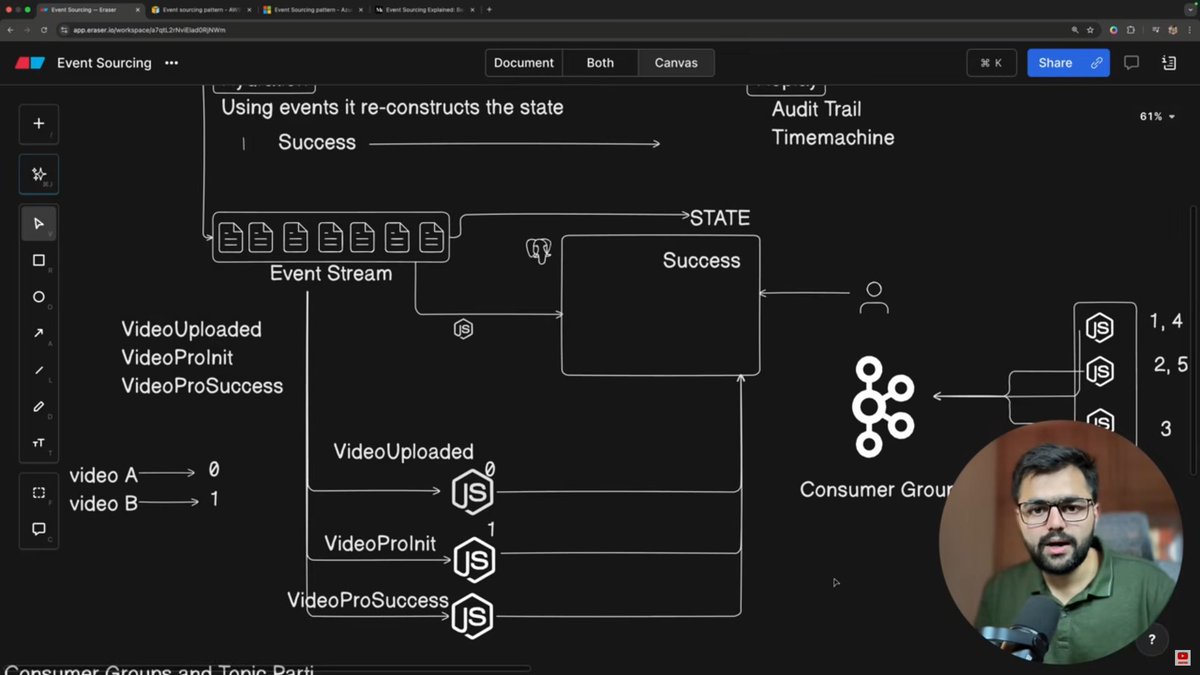This screenshot has width=1200, height=675.
Task: Open the 61% zoom level dropdown
Action: [x=1156, y=117]
